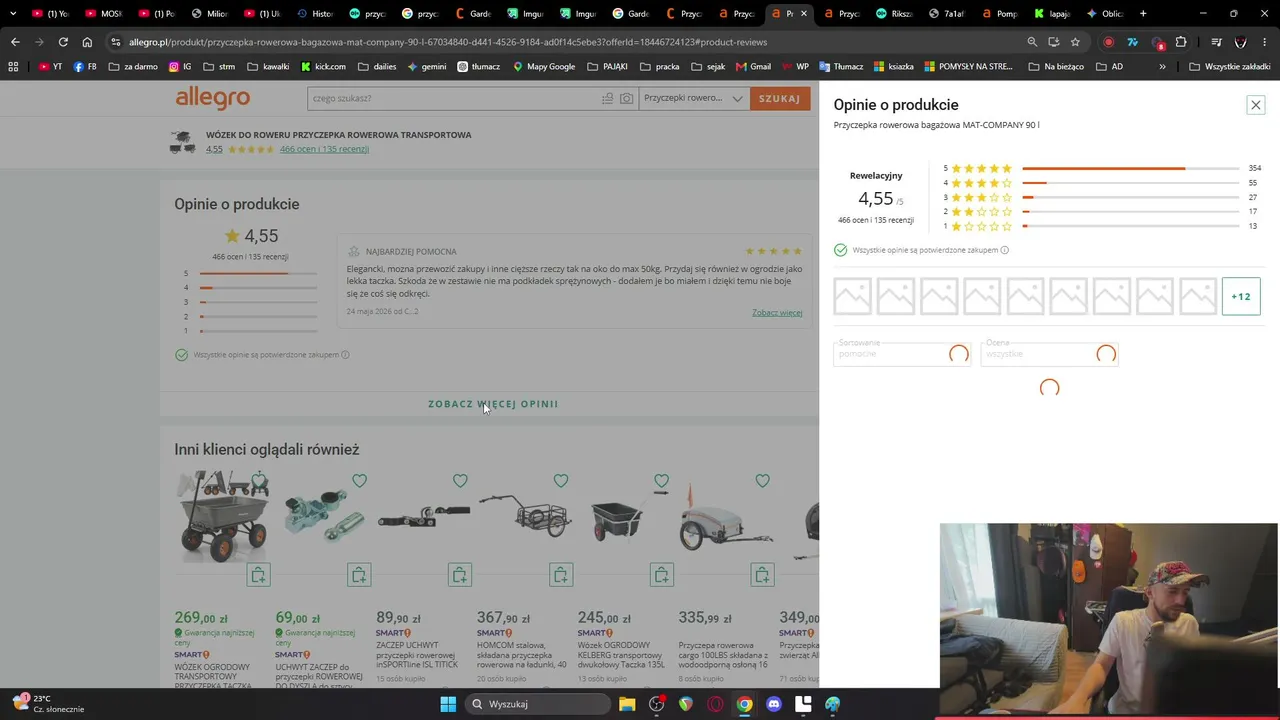The width and height of the screenshot is (1280, 720).
Task: Add the 367,90 zł HOMCOM trailer to basket
Action: [x=561, y=575]
